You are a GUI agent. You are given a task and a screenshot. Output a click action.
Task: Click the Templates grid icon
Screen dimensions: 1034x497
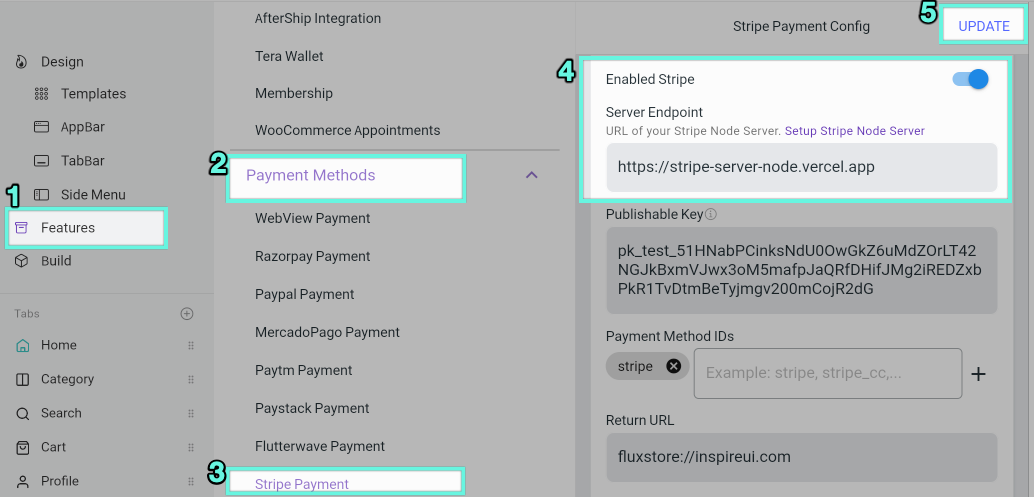pyautogui.click(x=42, y=94)
